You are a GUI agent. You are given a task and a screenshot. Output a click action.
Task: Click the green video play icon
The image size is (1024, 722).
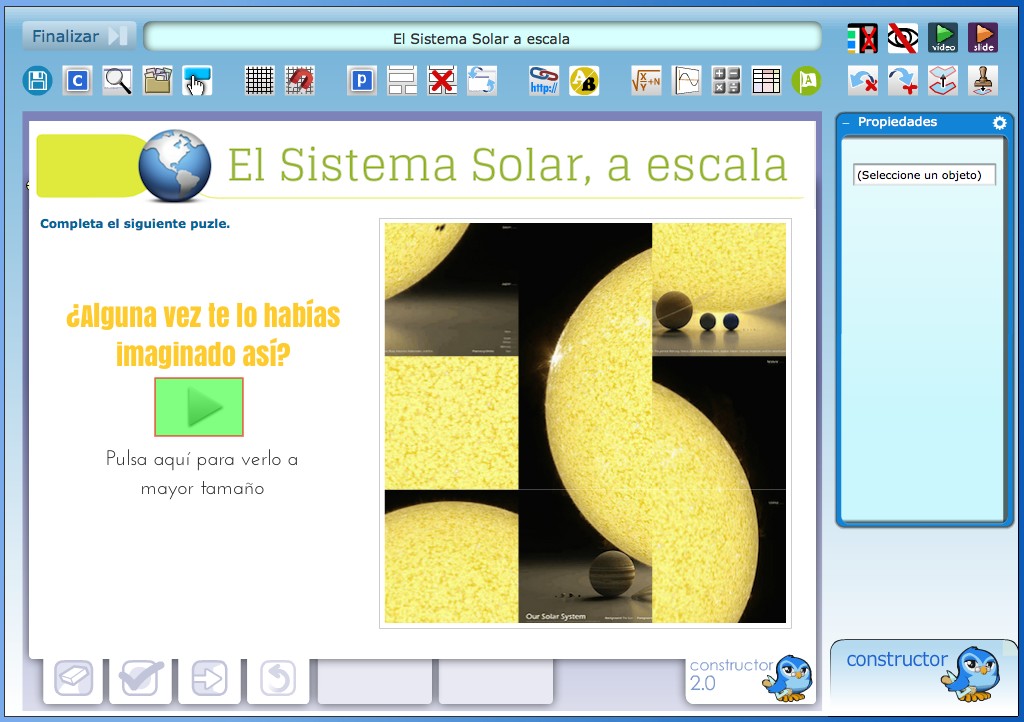click(943, 39)
